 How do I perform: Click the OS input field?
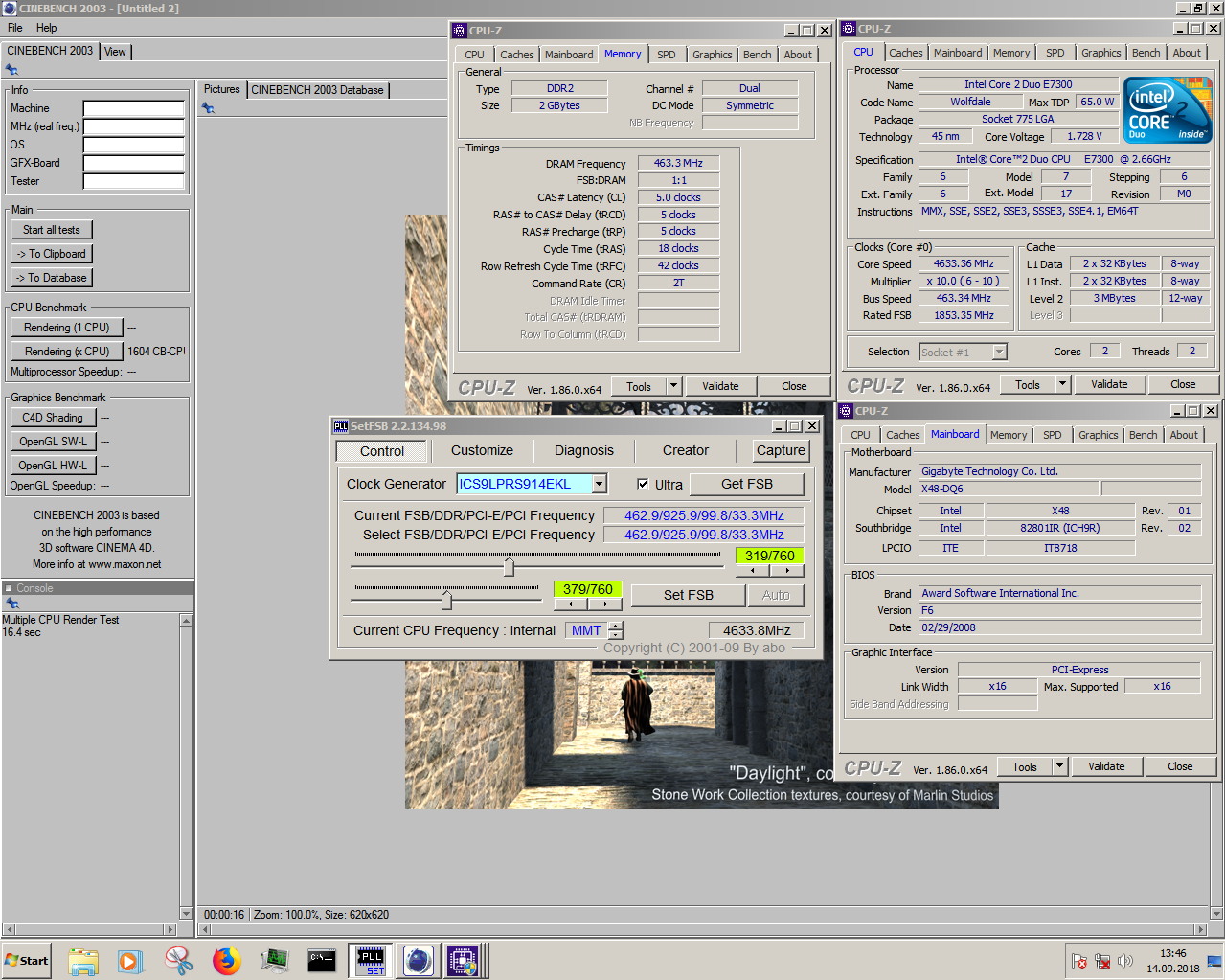(133, 145)
